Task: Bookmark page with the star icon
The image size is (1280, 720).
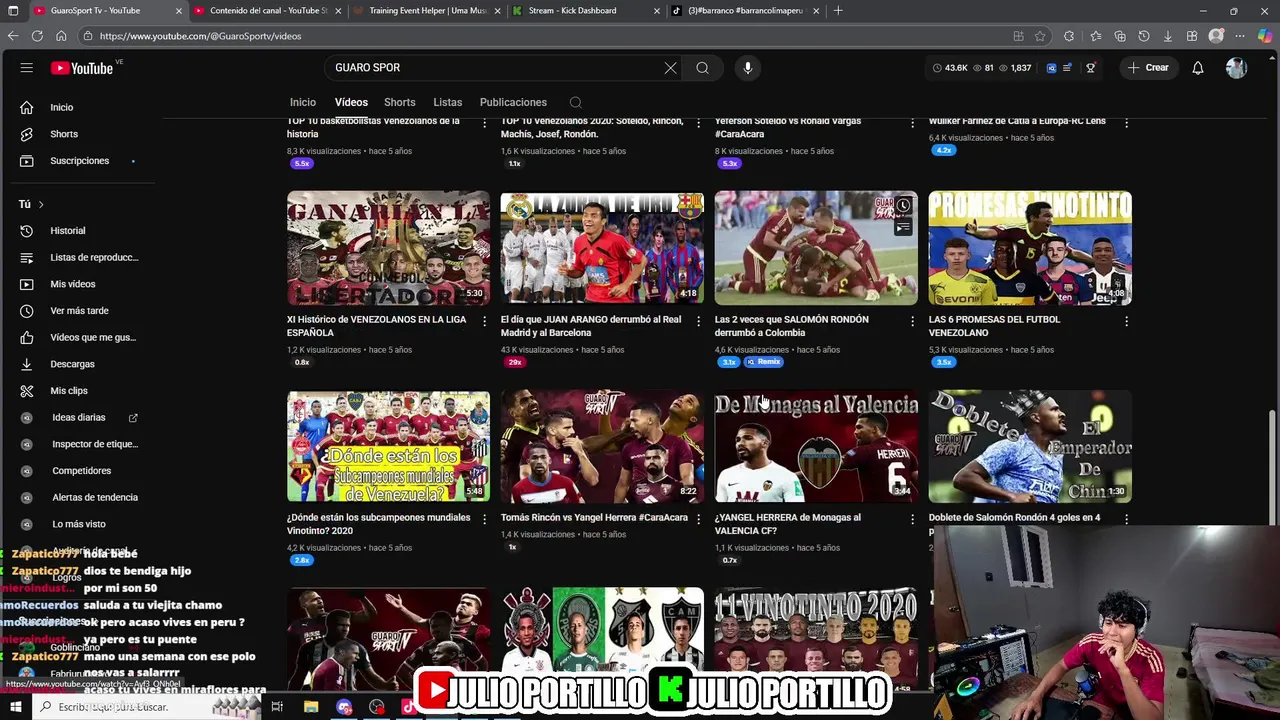Action: (1040, 36)
